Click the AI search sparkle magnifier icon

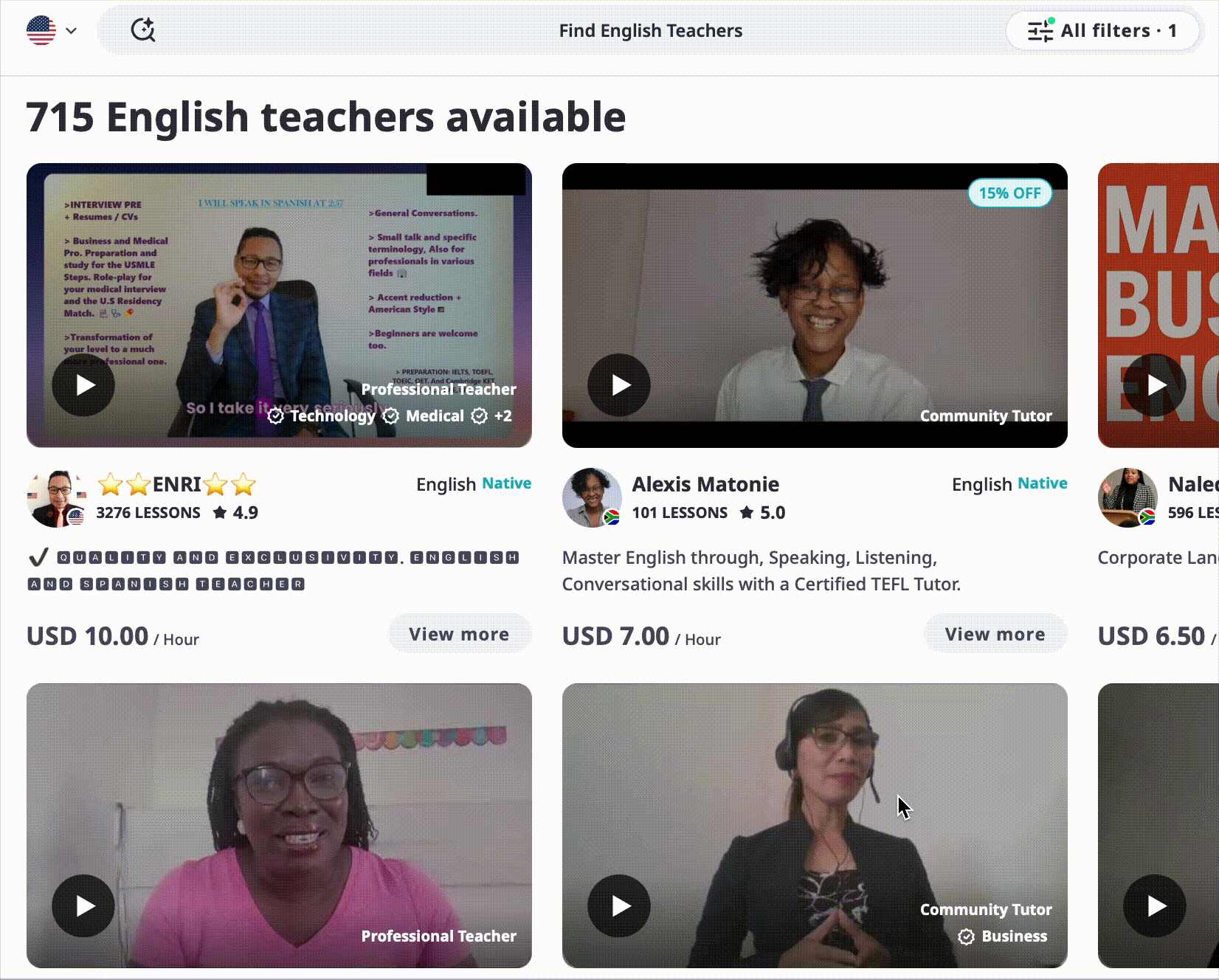[142, 30]
